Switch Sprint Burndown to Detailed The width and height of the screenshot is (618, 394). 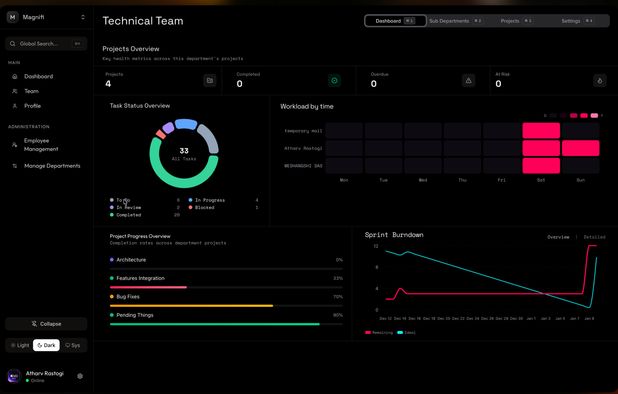point(594,237)
